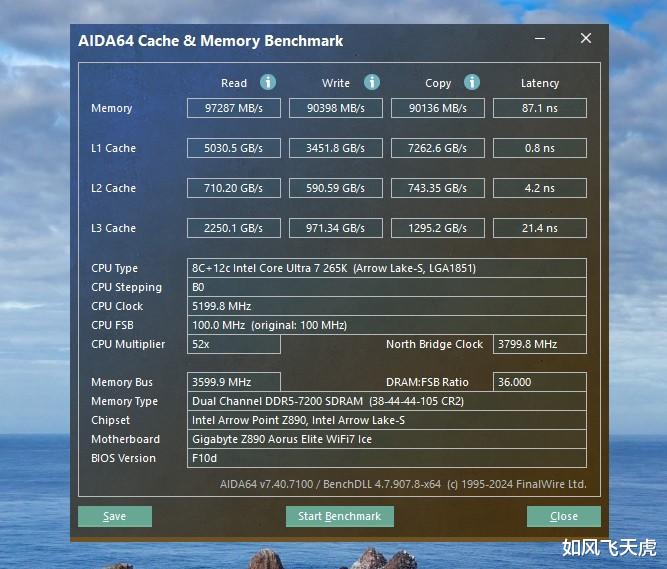Select L2 Cache write value 590.59 GB/s

click(336, 188)
